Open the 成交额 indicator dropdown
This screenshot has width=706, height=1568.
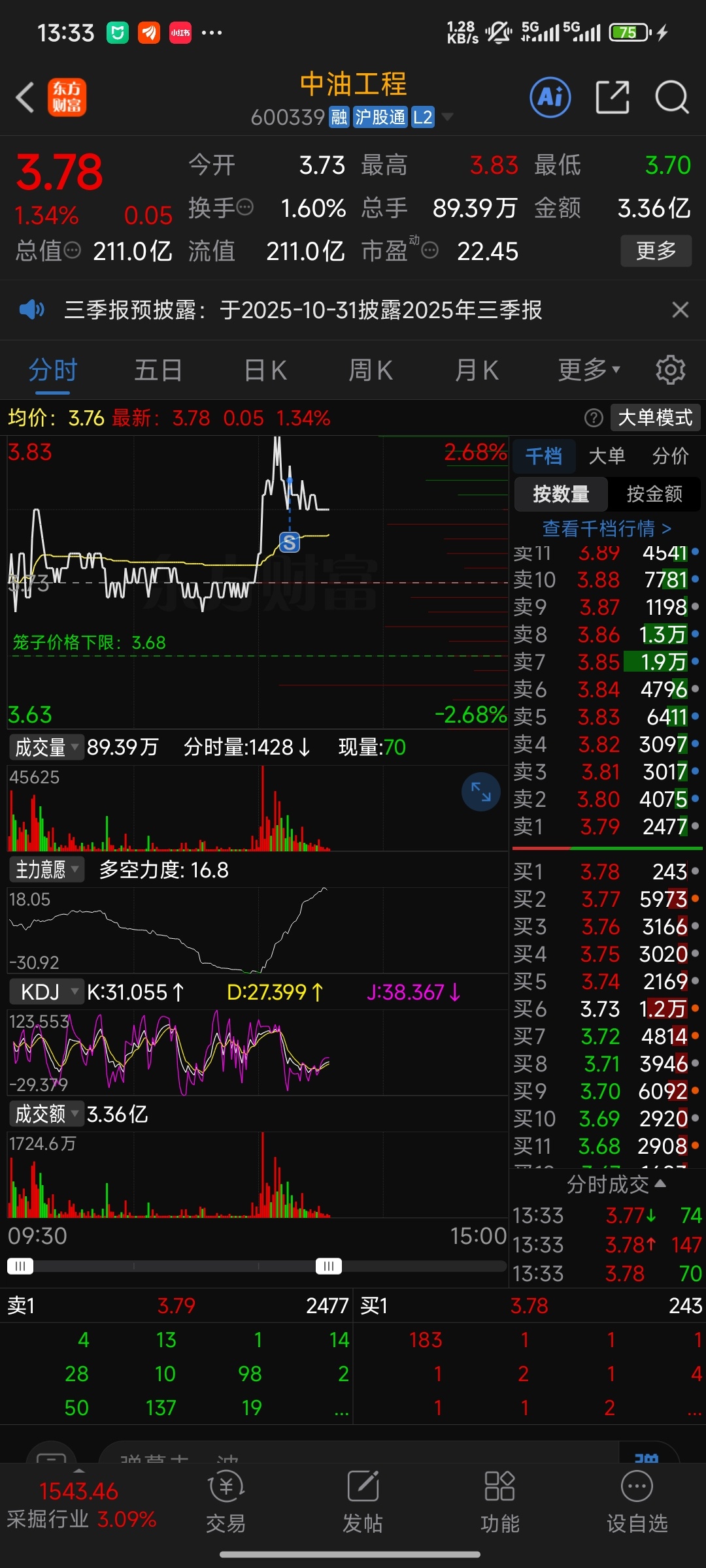46,1114
